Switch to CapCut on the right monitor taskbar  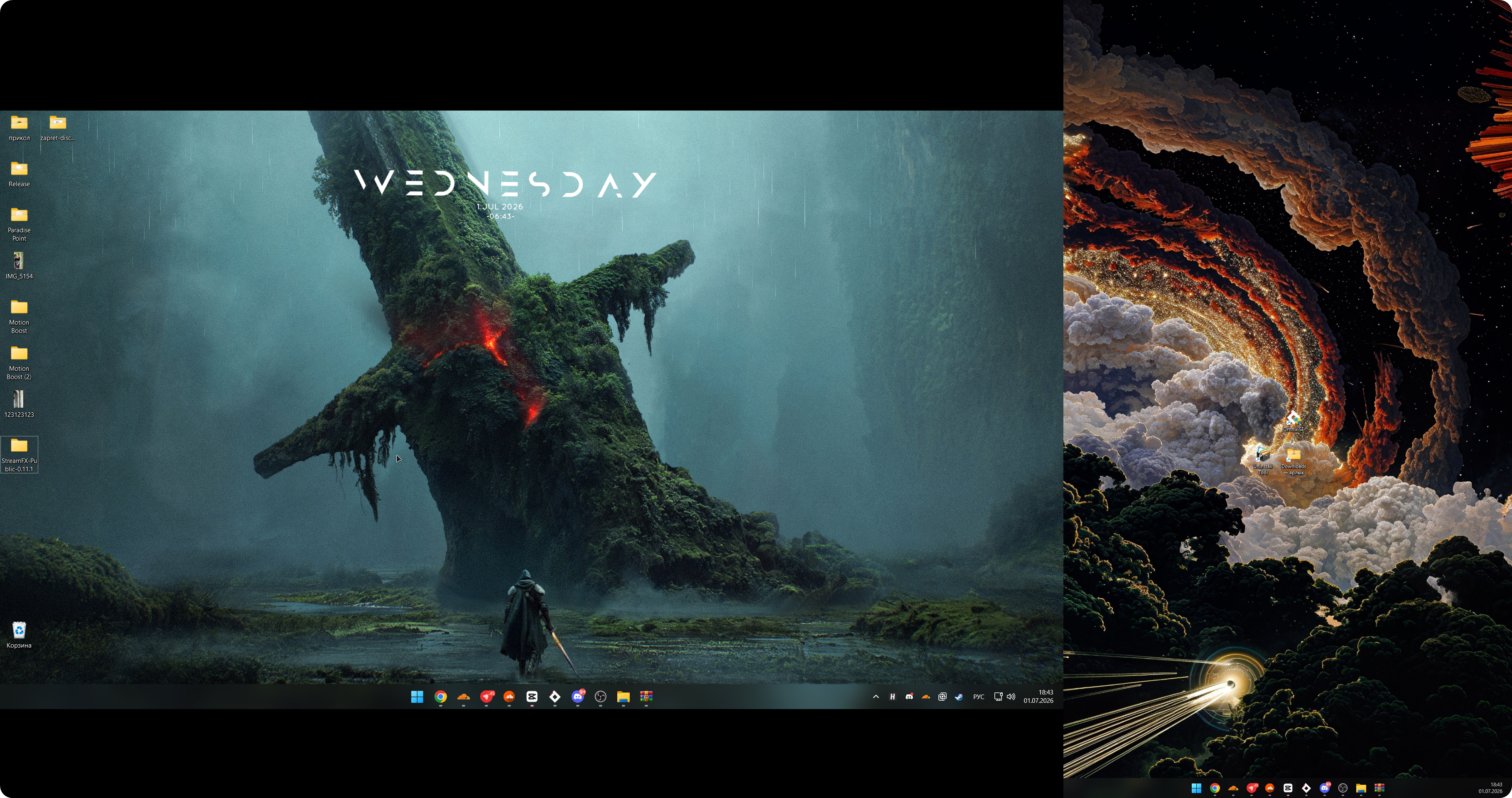click(x=1288, y=788)
